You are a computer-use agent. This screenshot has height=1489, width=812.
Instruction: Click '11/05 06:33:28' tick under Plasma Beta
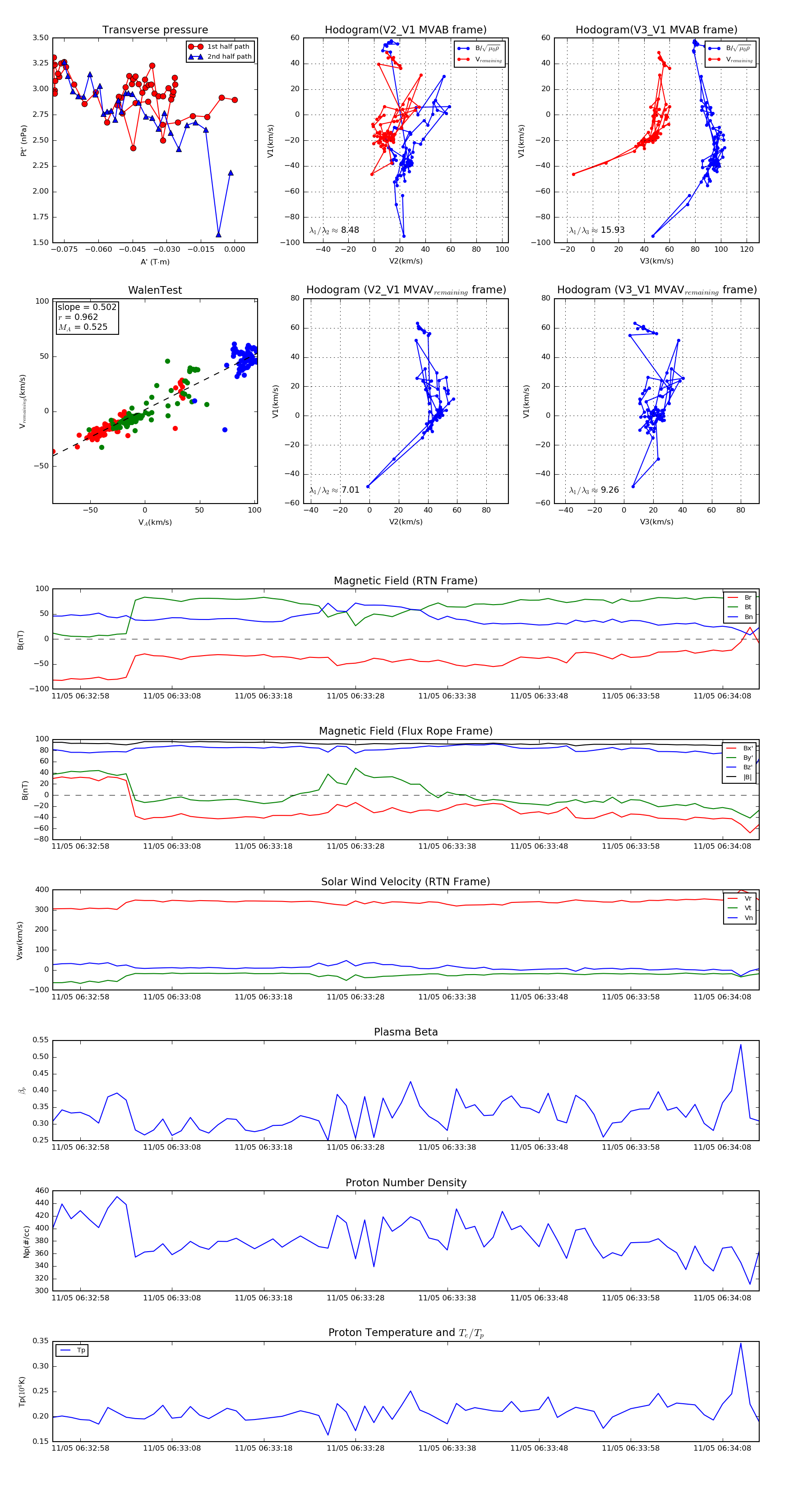[355, 1147]
